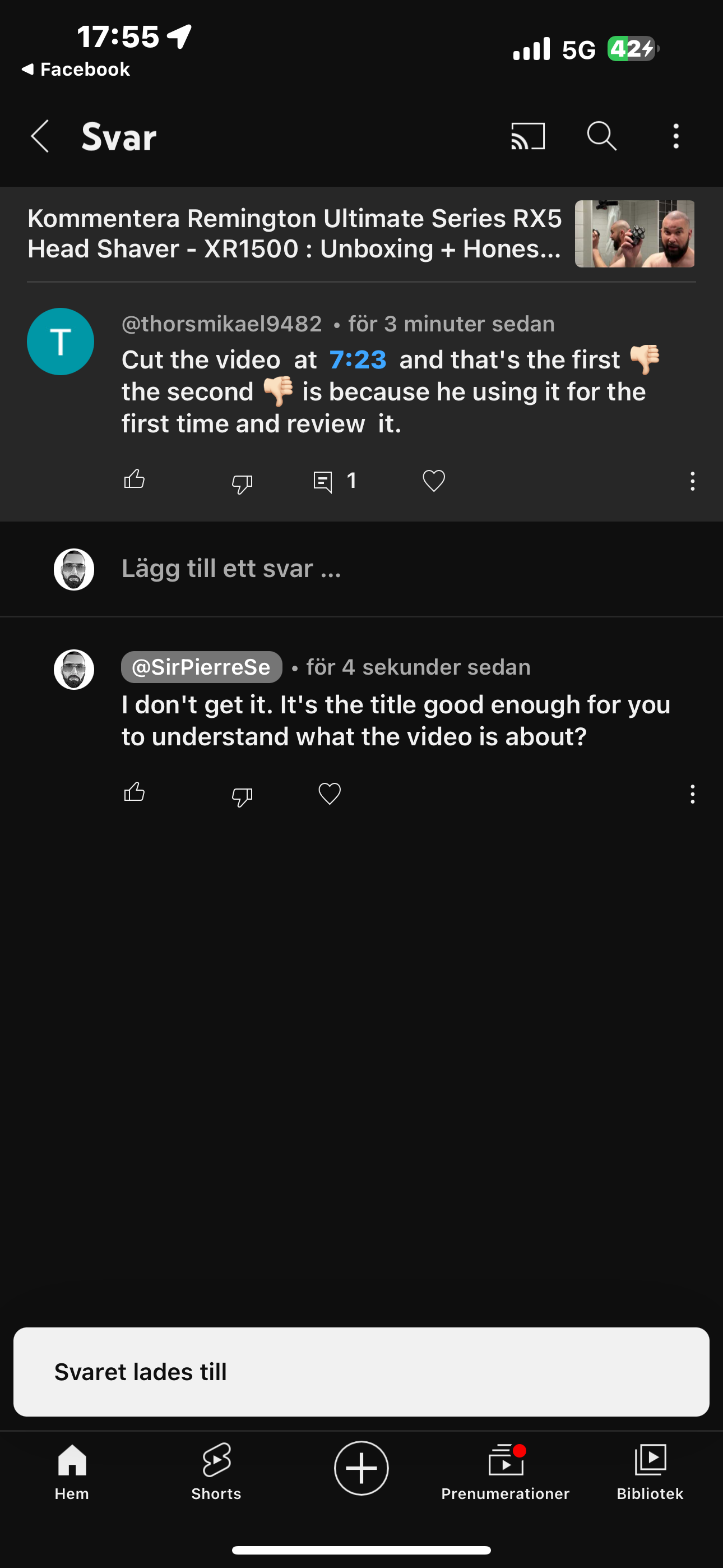Viewport: 723px width, 1568px height.
Task: Dislike the reply by @SirPierreSe
Action: [x=242, y=796]
